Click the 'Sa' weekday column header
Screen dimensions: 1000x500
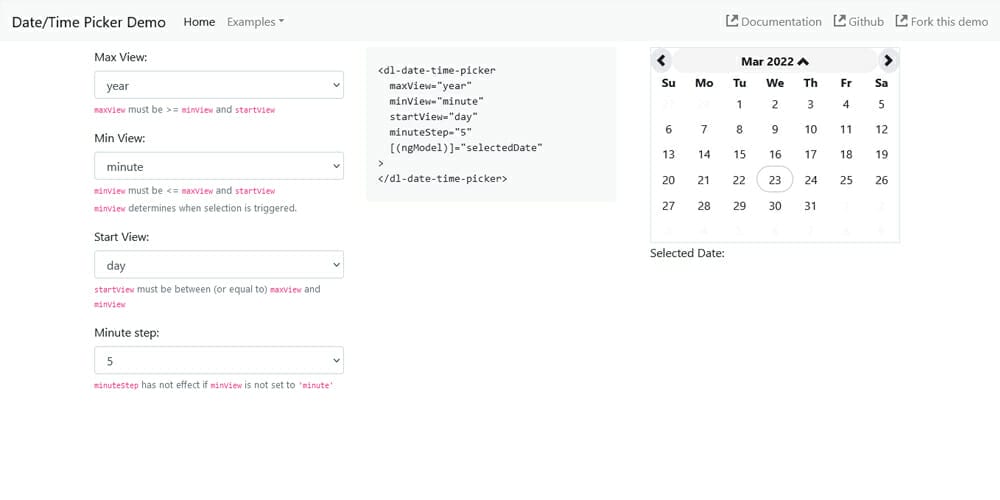[881, 83]
